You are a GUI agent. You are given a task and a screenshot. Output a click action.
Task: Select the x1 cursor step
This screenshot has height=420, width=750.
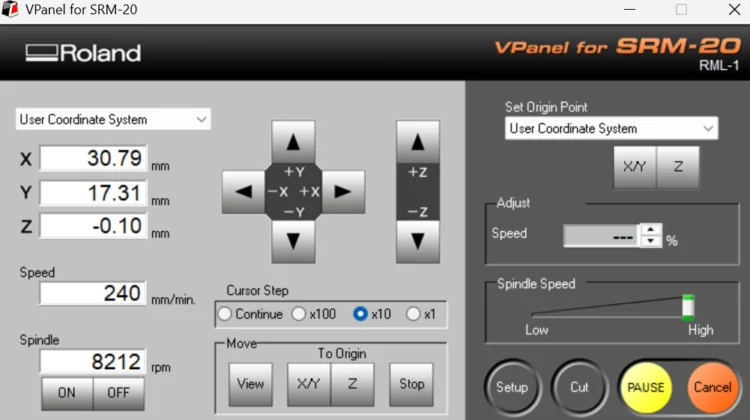click(x=421, y=314)
